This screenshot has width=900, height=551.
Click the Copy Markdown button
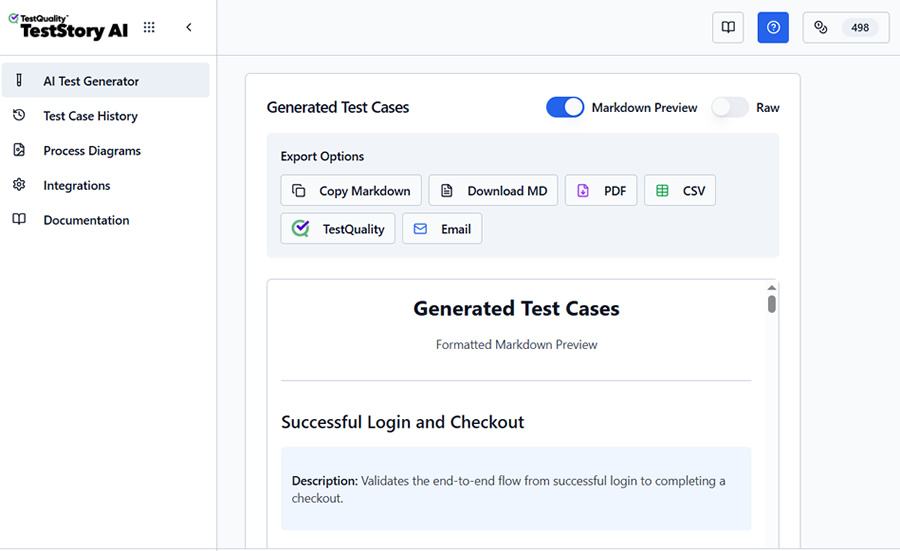[x=351, y=191]
